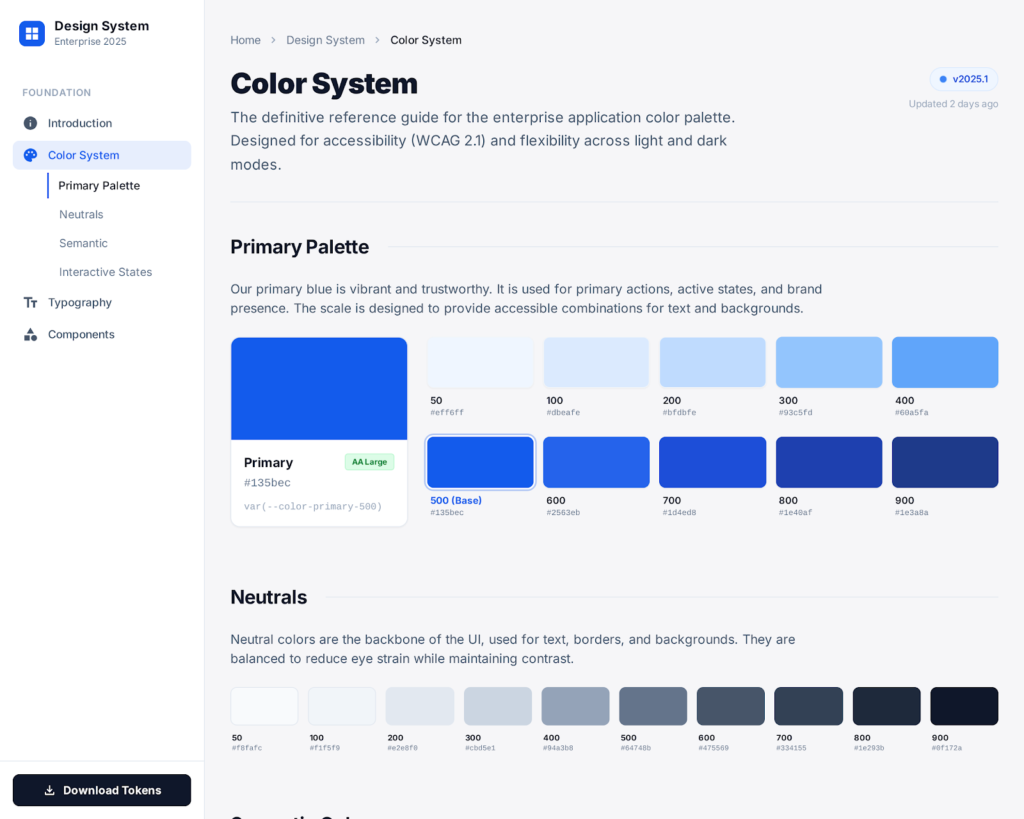Click the Design System logo icon
The width and height of the screenshot is (1024, 819).
tap(32, 34)
